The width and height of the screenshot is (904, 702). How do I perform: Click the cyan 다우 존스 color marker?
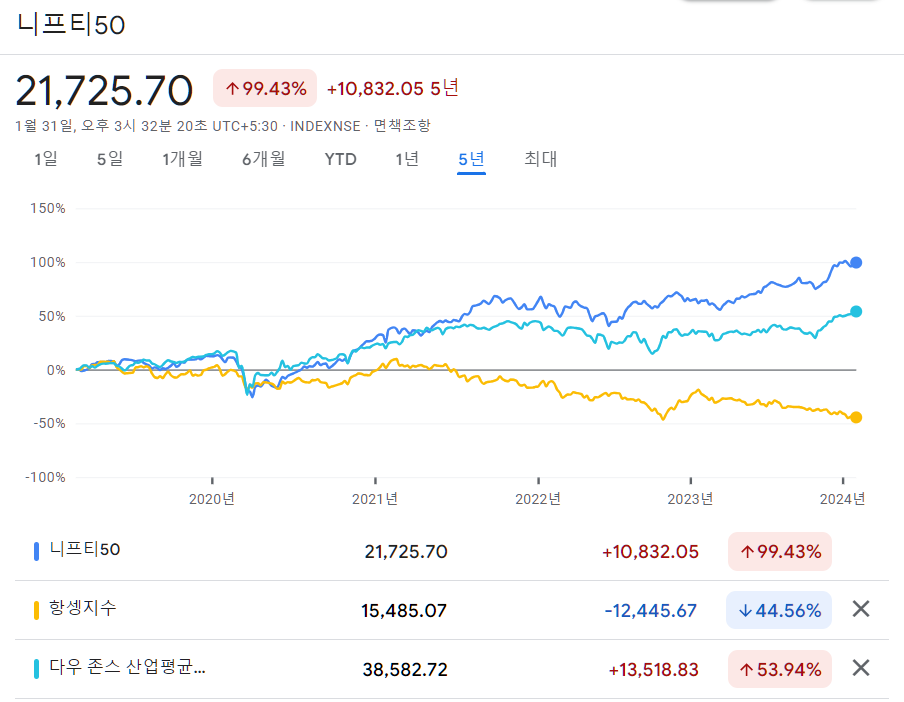(x=36, y=669)
